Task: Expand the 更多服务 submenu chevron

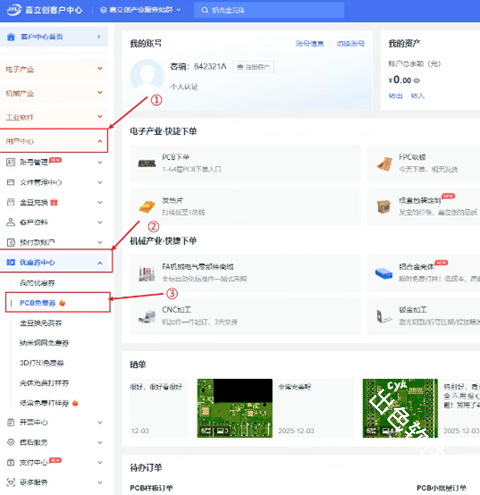Action: (x=100, y=482)
